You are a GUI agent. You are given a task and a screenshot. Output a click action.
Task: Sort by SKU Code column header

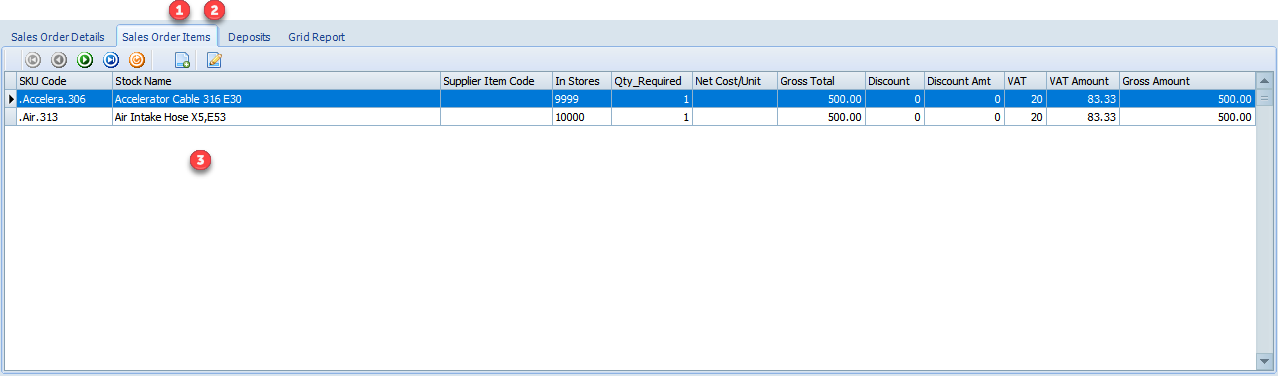click(64, 81)
